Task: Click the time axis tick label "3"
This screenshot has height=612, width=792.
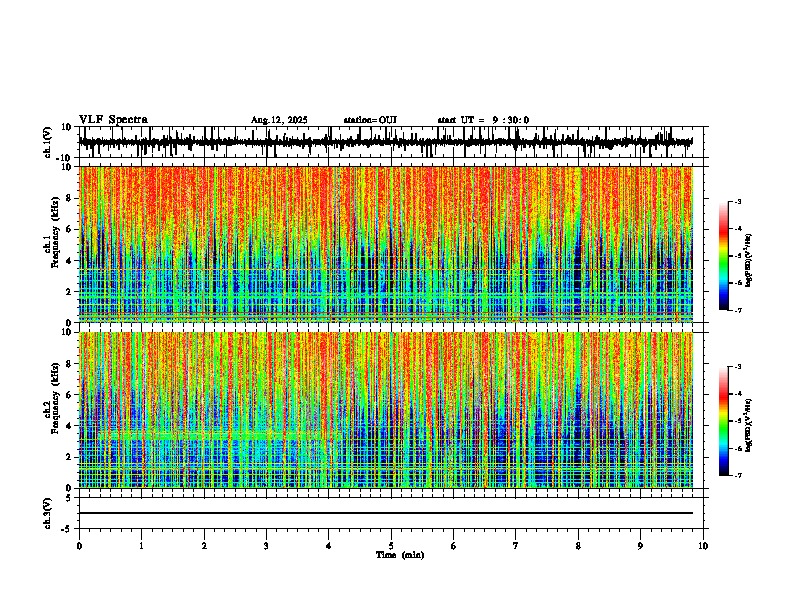Action: (x=266, y=546)
